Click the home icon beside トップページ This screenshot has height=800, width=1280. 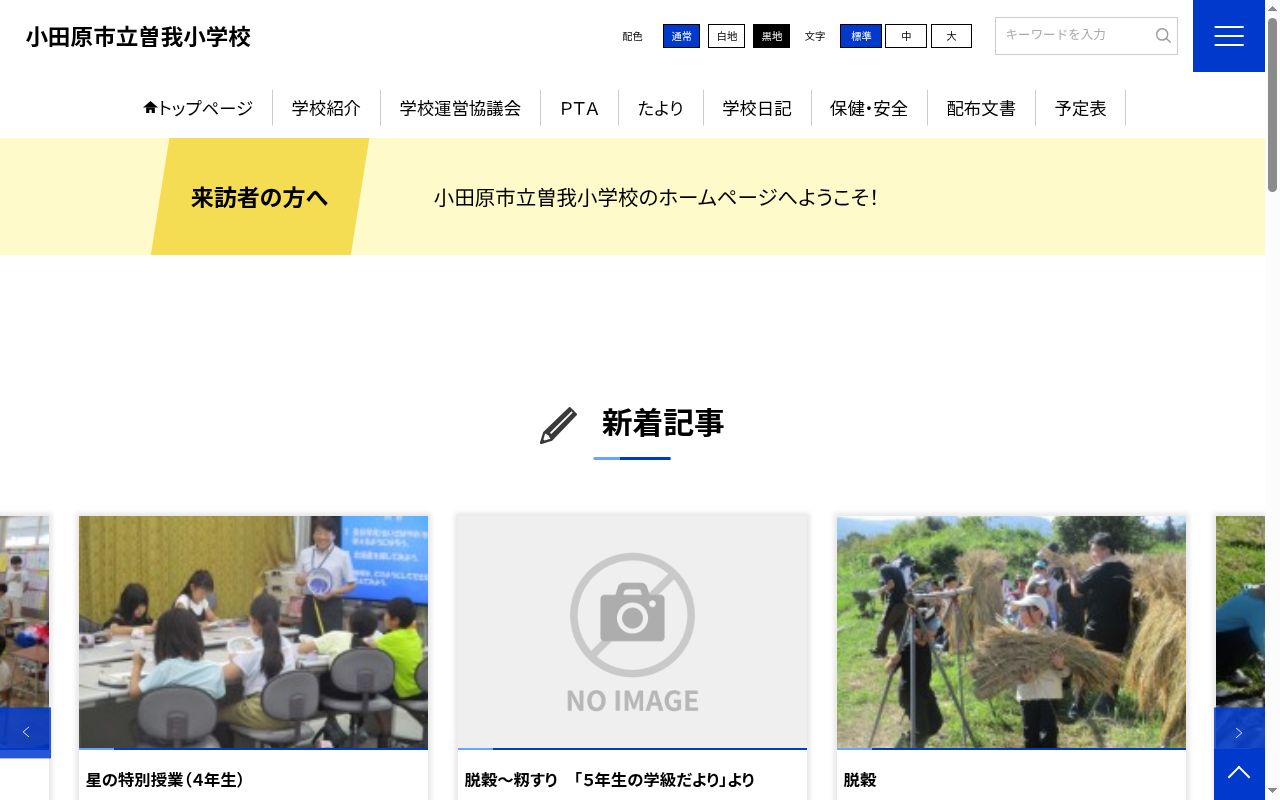(150, 107)
